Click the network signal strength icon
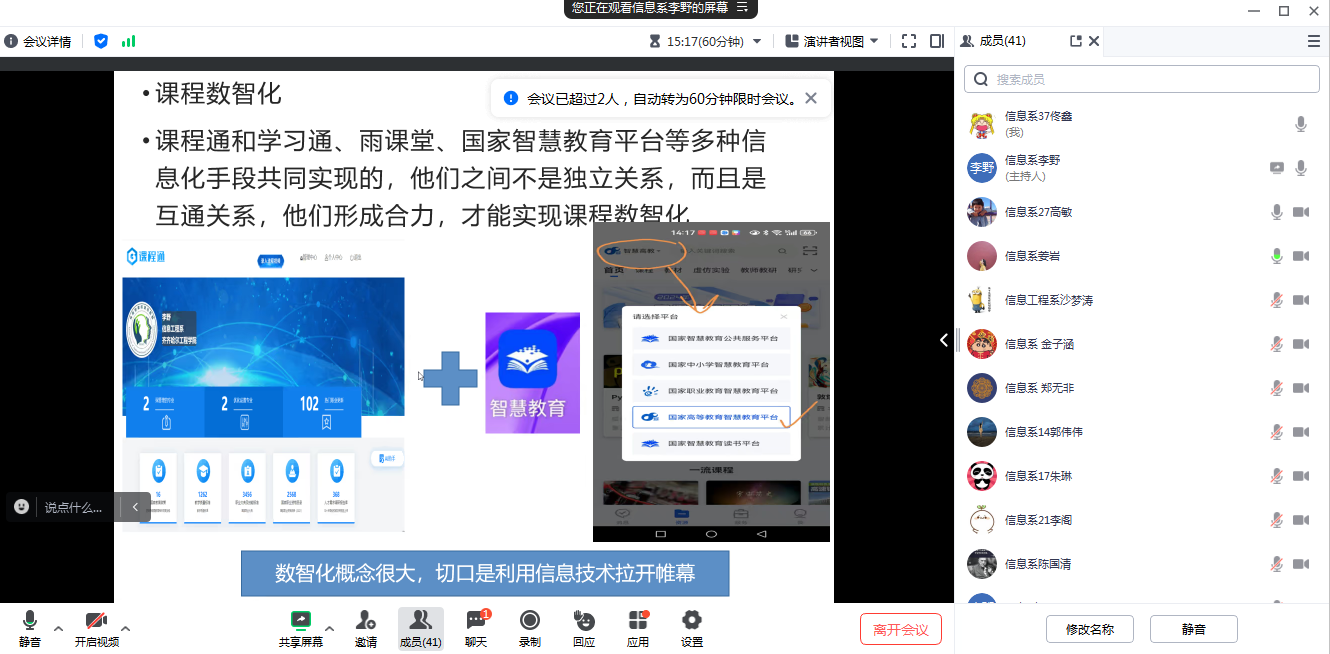The image size is (1330, 654). (x=128, y=41)
